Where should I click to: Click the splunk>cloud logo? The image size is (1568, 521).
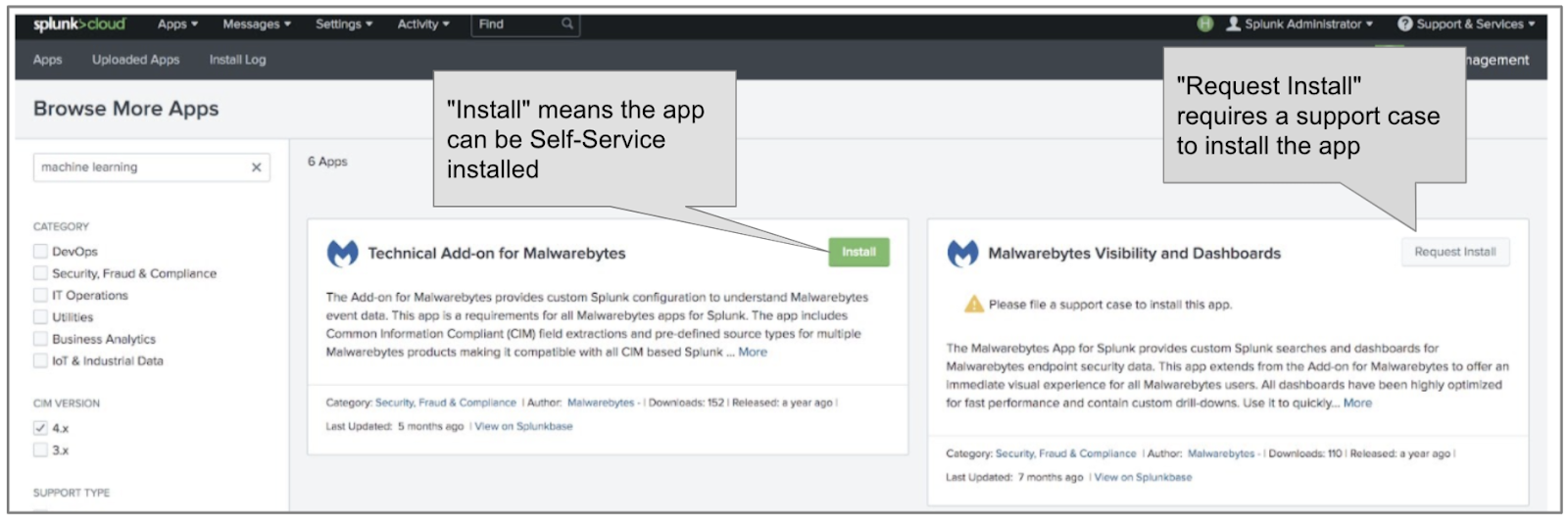tap(79, 24)
